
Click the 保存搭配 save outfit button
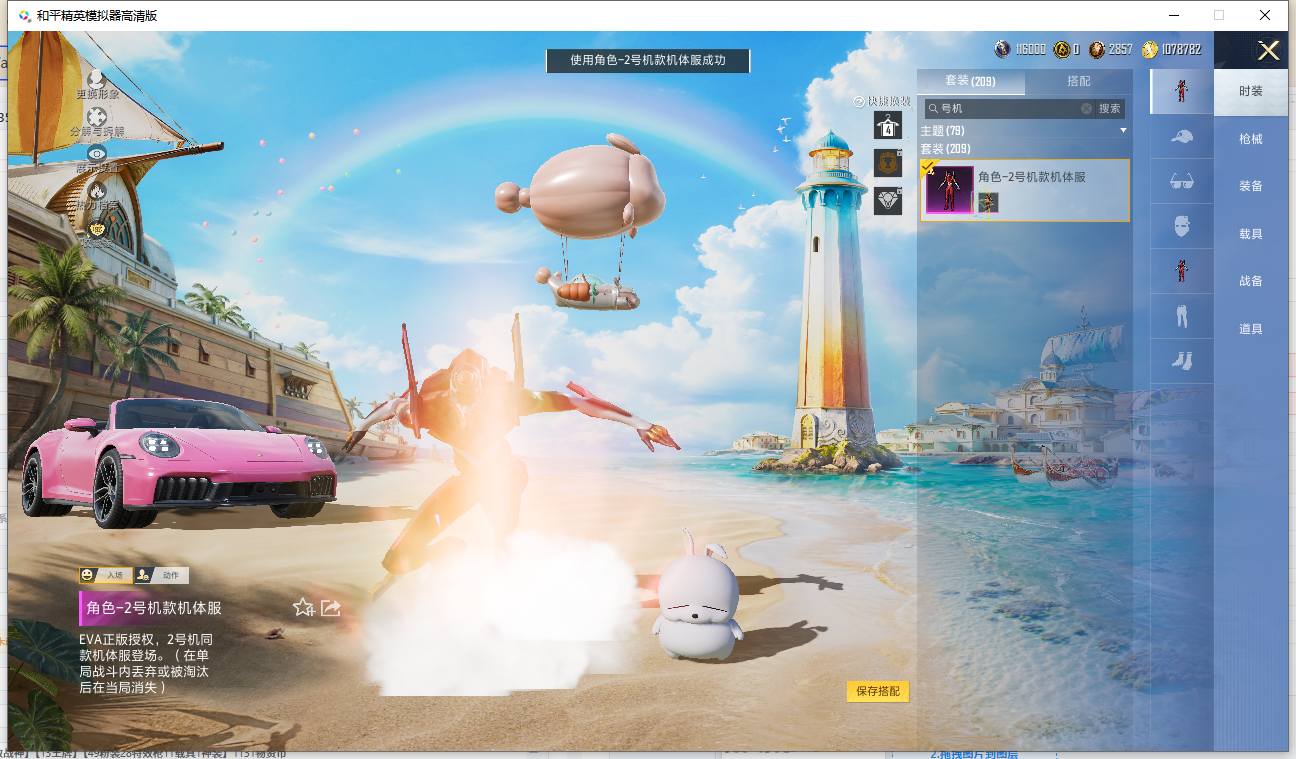(878, 691)
